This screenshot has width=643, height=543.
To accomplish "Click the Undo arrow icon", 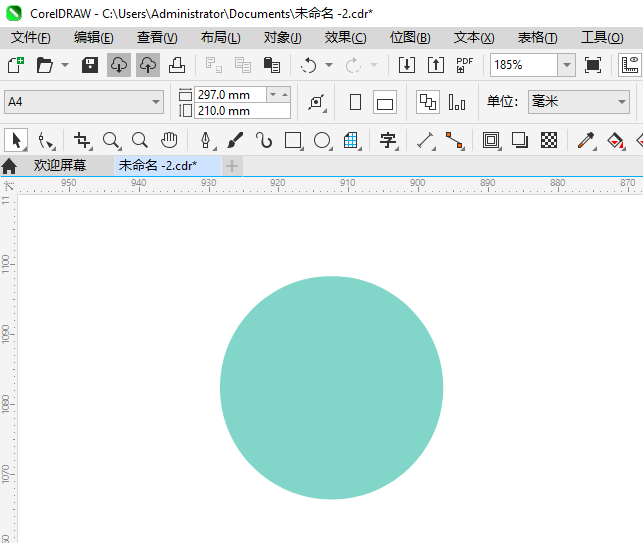I will pos(308,65).
